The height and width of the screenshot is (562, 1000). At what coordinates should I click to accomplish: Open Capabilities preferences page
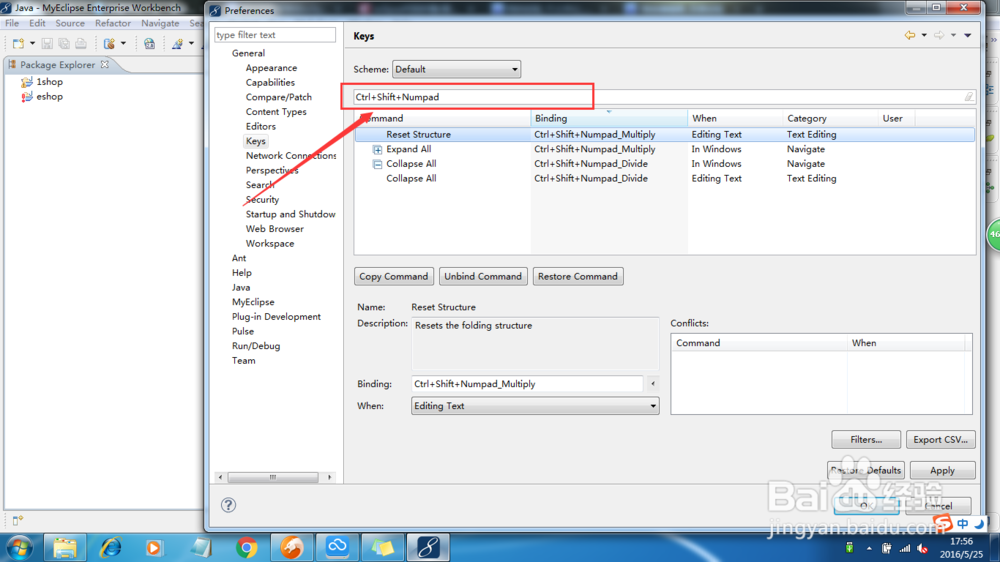[x=270, y=82]
